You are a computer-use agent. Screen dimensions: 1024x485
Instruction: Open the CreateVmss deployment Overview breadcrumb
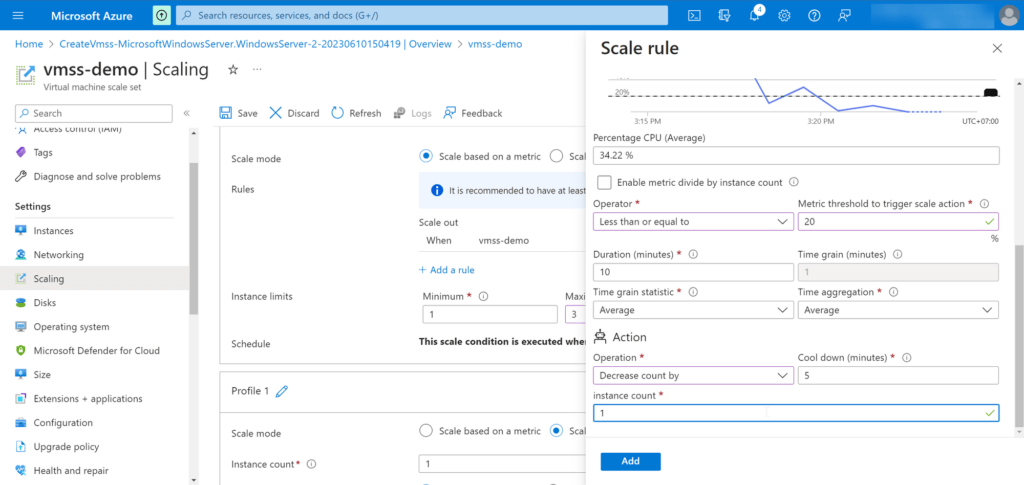[255, 44]
